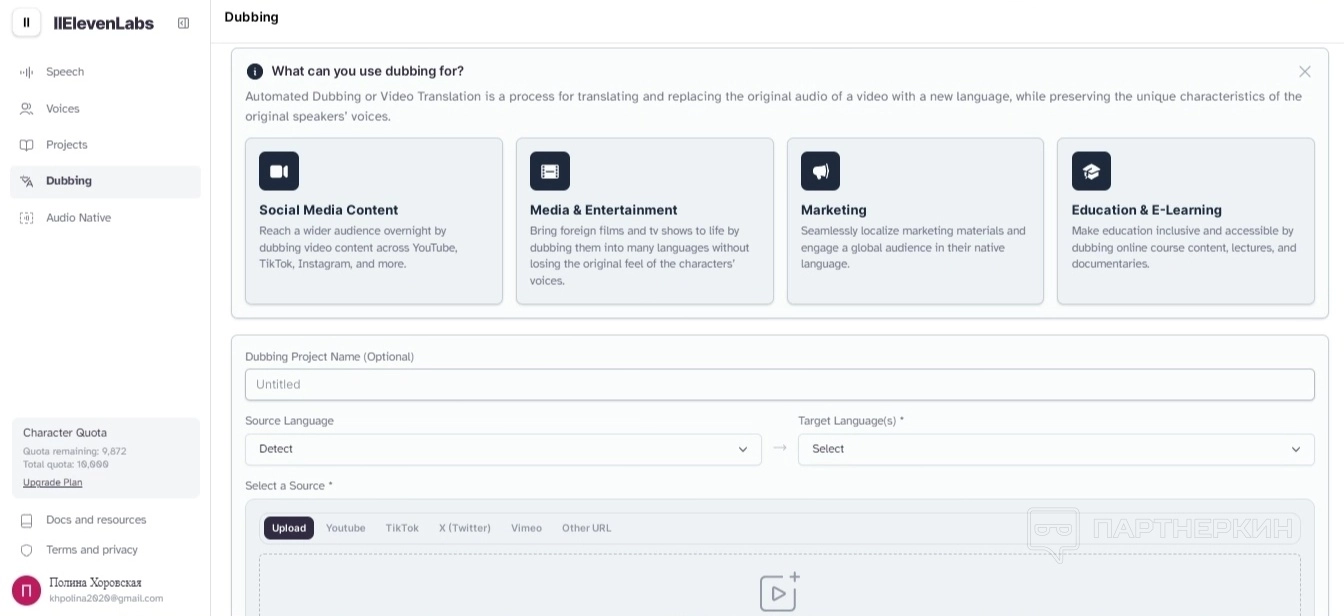
Task: Switch to the TikTok source tab
Action: tap(402, 528)
